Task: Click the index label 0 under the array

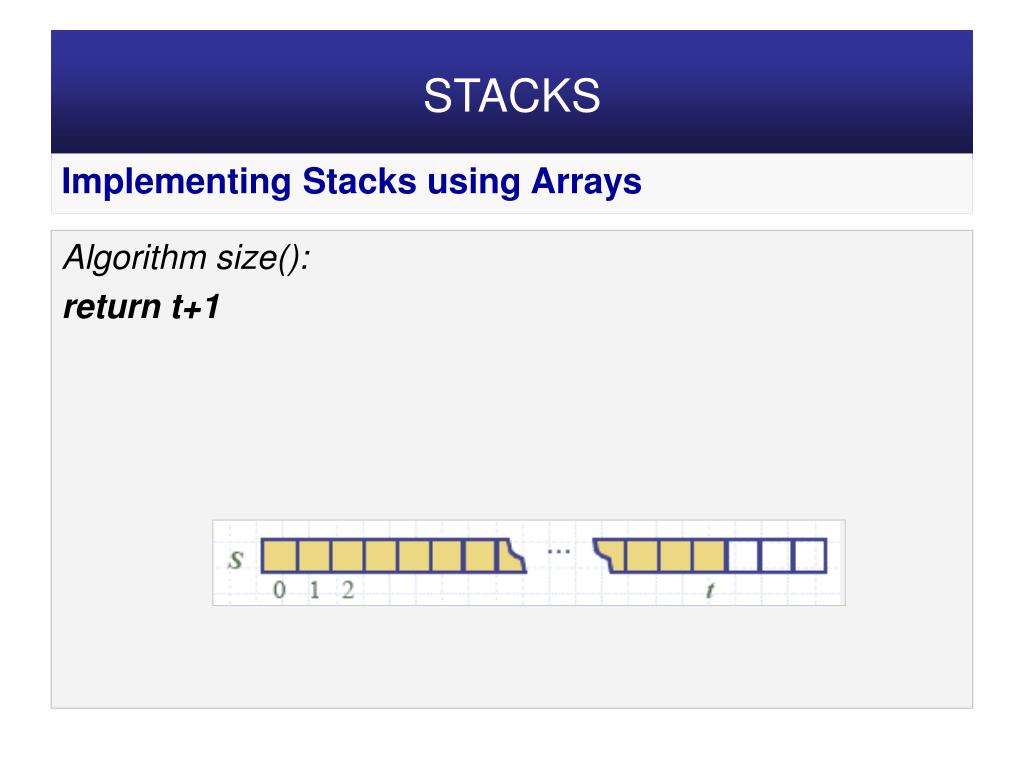Action: pos(280,590)
